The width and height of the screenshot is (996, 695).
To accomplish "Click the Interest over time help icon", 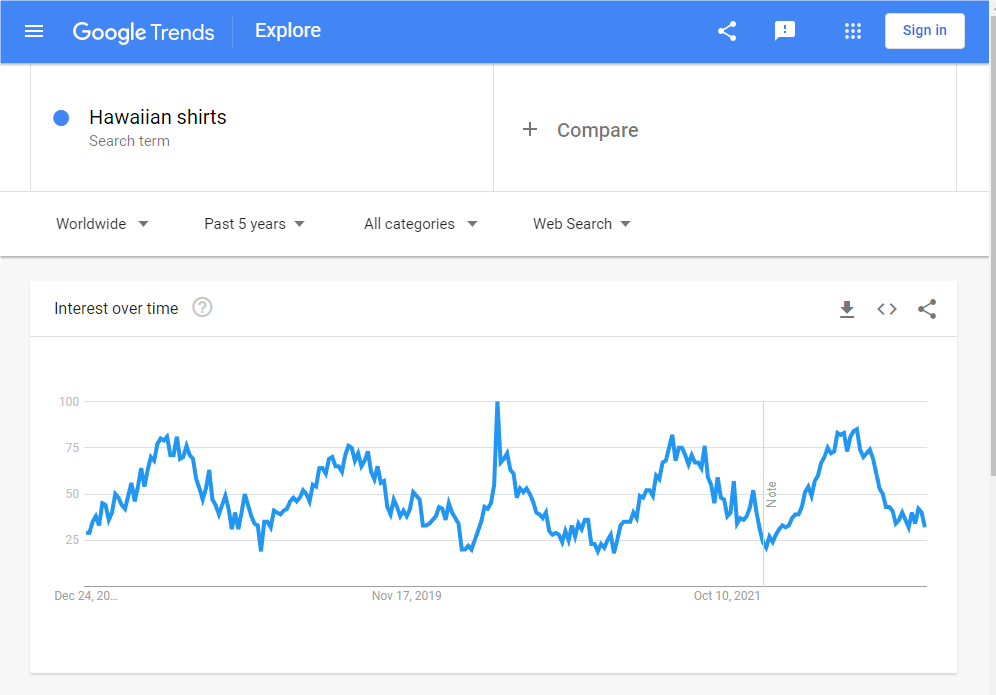I will [202, 307].
